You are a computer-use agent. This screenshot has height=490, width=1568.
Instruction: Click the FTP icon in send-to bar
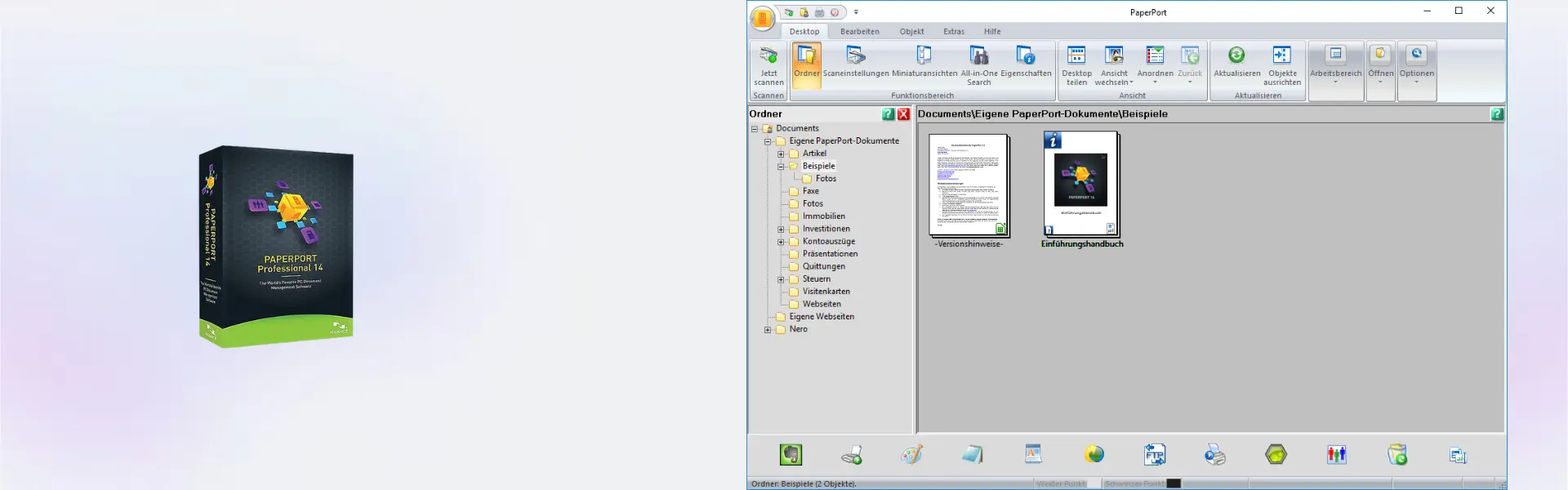(x=1155, y=455)
